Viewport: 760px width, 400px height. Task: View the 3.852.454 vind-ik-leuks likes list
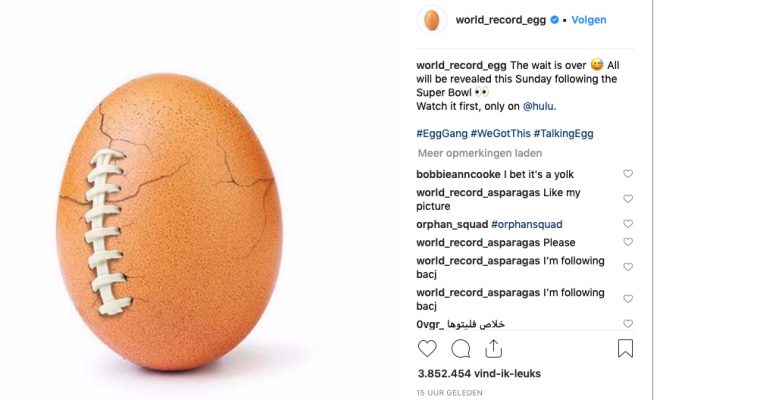point(479,374)
